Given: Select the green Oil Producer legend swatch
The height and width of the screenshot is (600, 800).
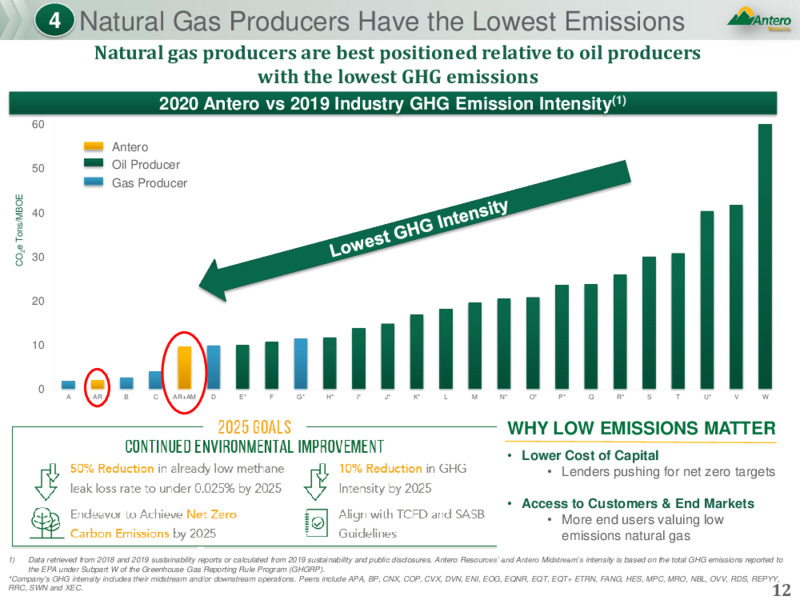Looking at the screenshot, I should 93,164.
